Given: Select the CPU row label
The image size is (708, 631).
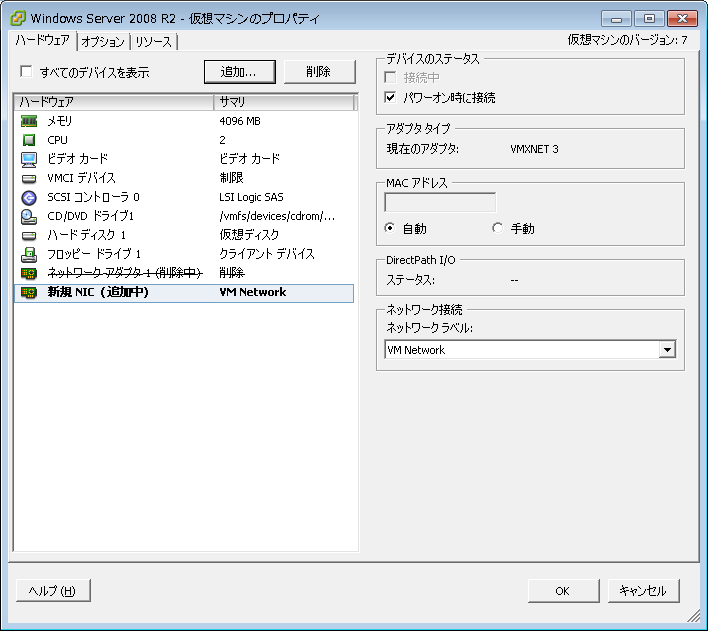Looking at the screenshot, I should [57, 140].
